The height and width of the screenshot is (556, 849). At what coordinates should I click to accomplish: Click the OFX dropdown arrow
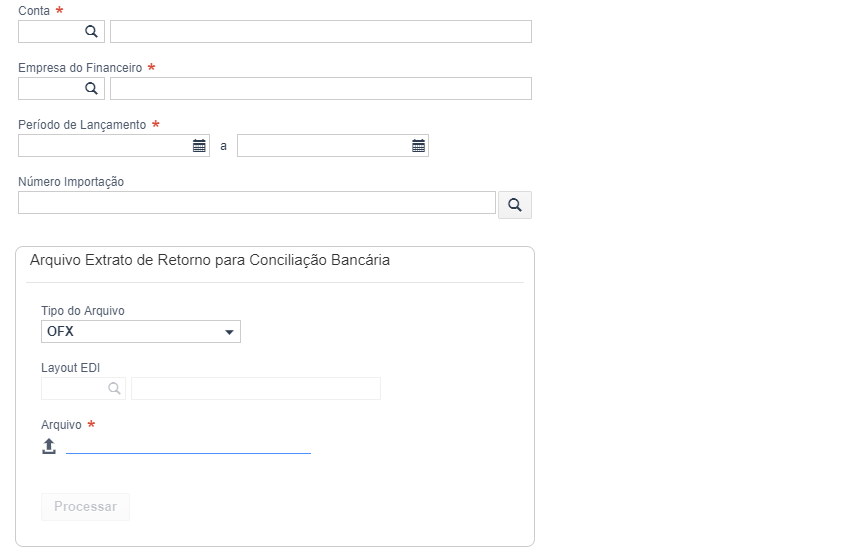[229, 332]
